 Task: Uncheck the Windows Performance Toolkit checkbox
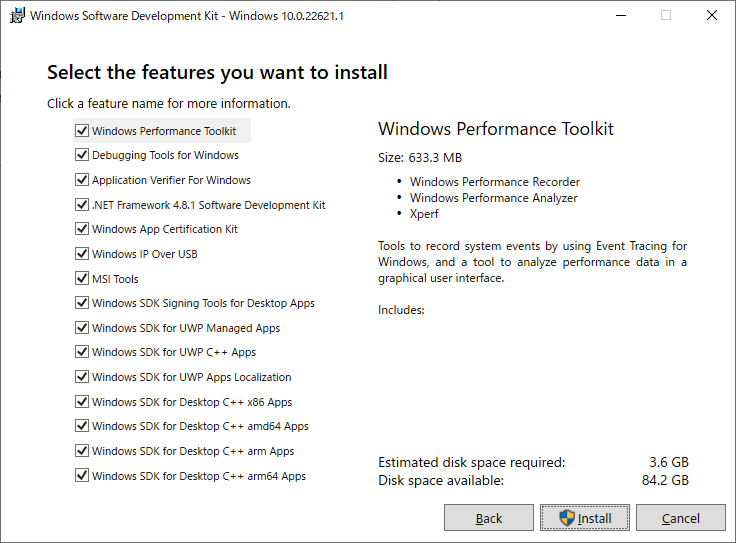click(x=82, y=130)
